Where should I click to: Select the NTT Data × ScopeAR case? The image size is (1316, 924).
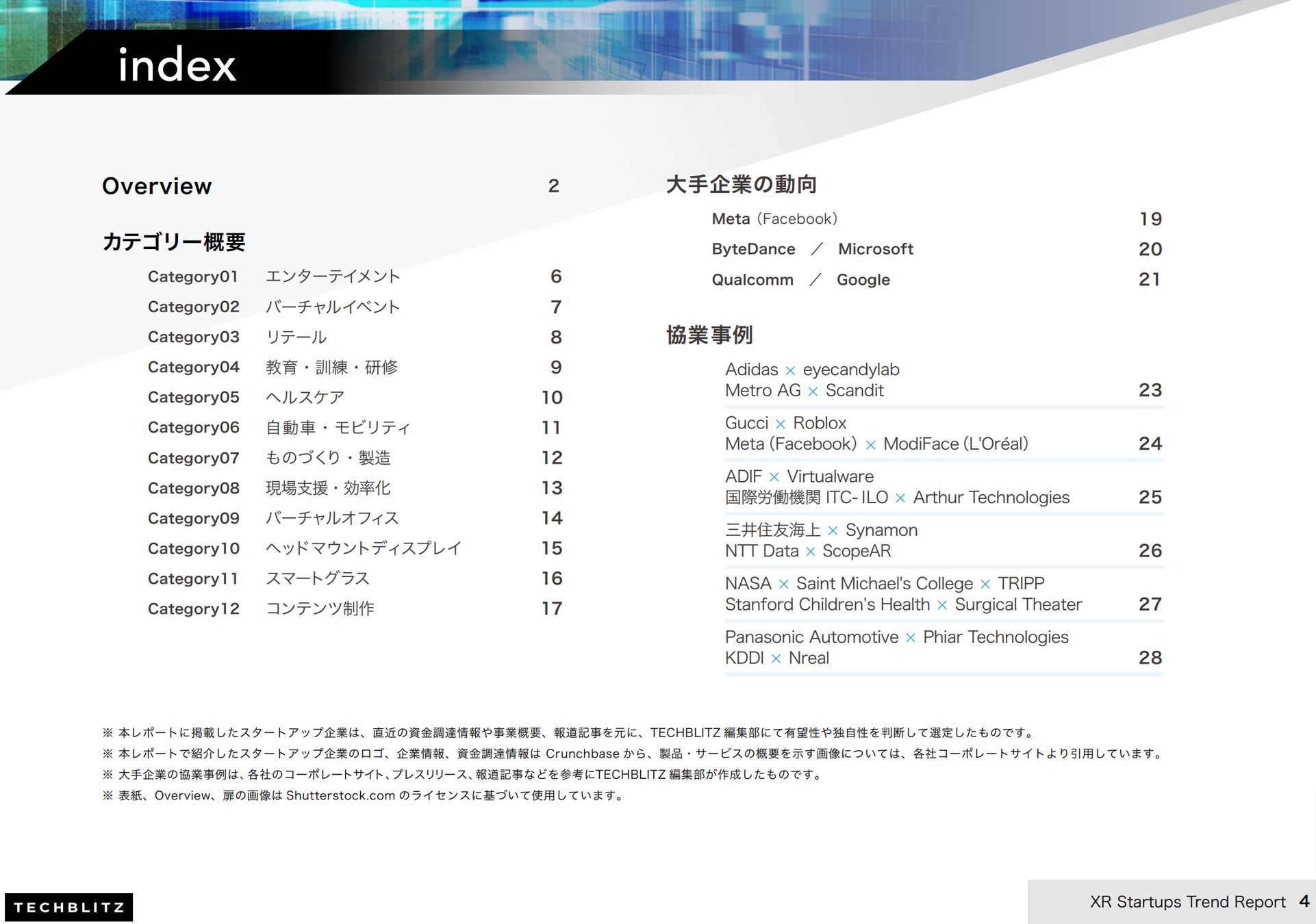click(x=808, y=551)
